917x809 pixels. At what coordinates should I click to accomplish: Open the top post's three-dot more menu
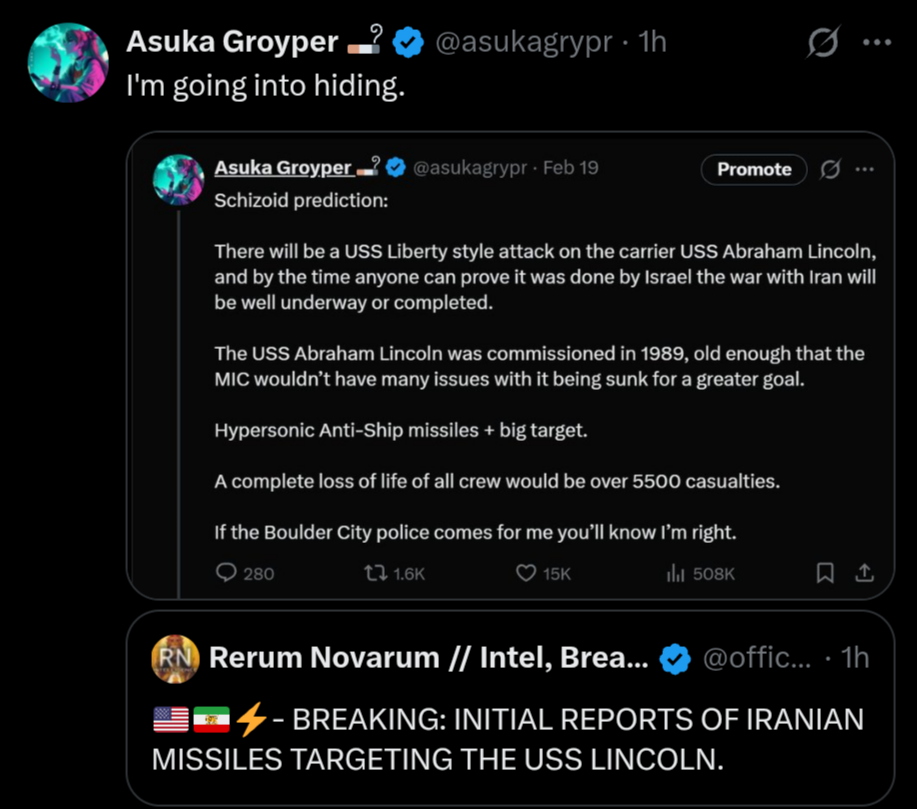pyautogui.click(x=876, y=43)
